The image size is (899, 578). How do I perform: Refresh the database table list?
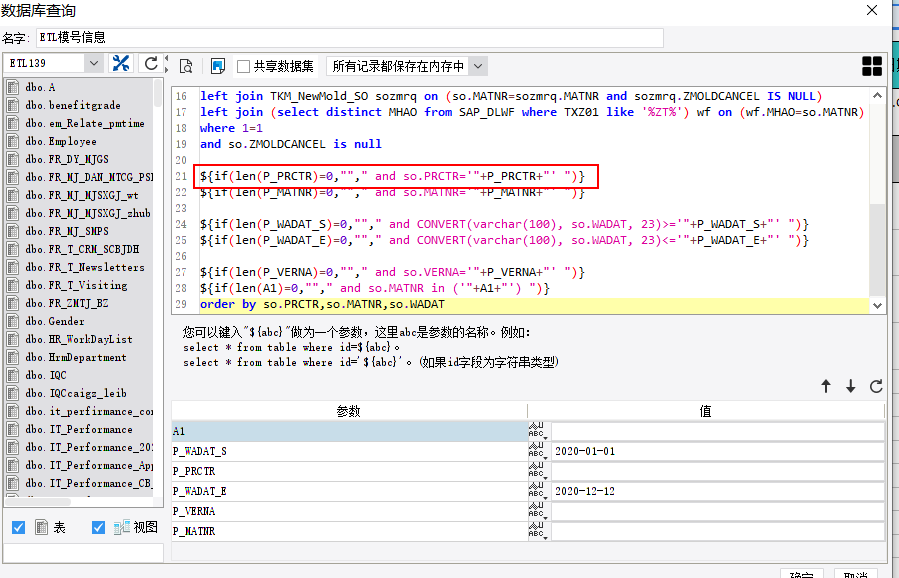pos(151,64)
